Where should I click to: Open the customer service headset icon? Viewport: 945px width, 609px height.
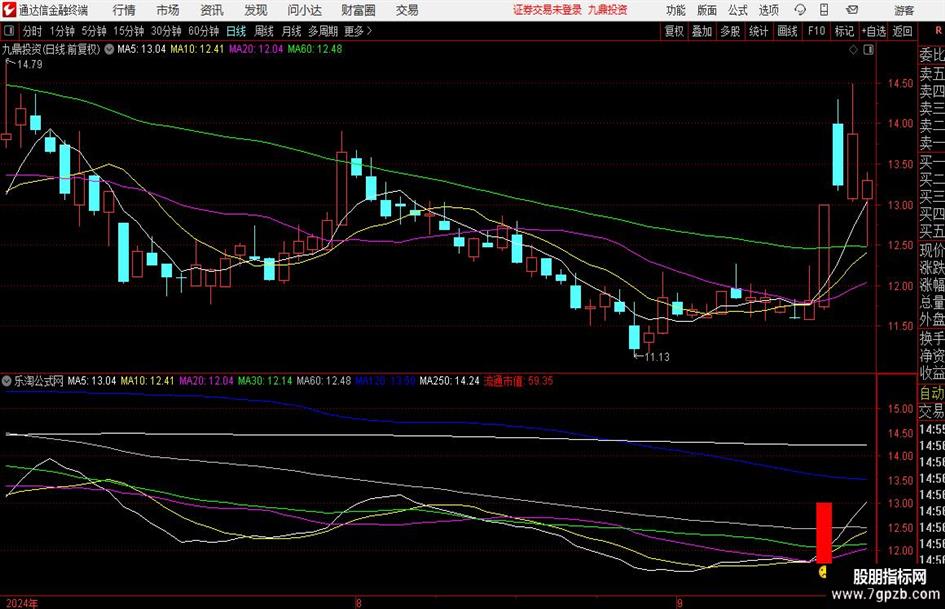800,10
